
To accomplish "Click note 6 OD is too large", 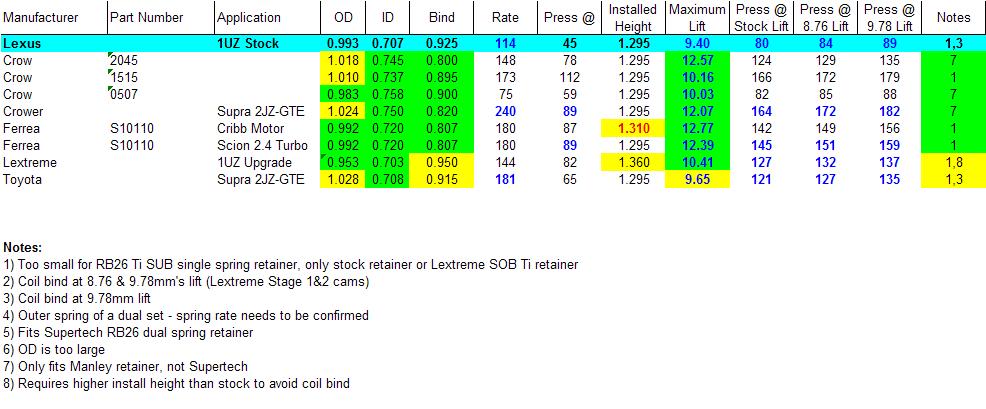I will pyautogui.click(x=55, y=349).
